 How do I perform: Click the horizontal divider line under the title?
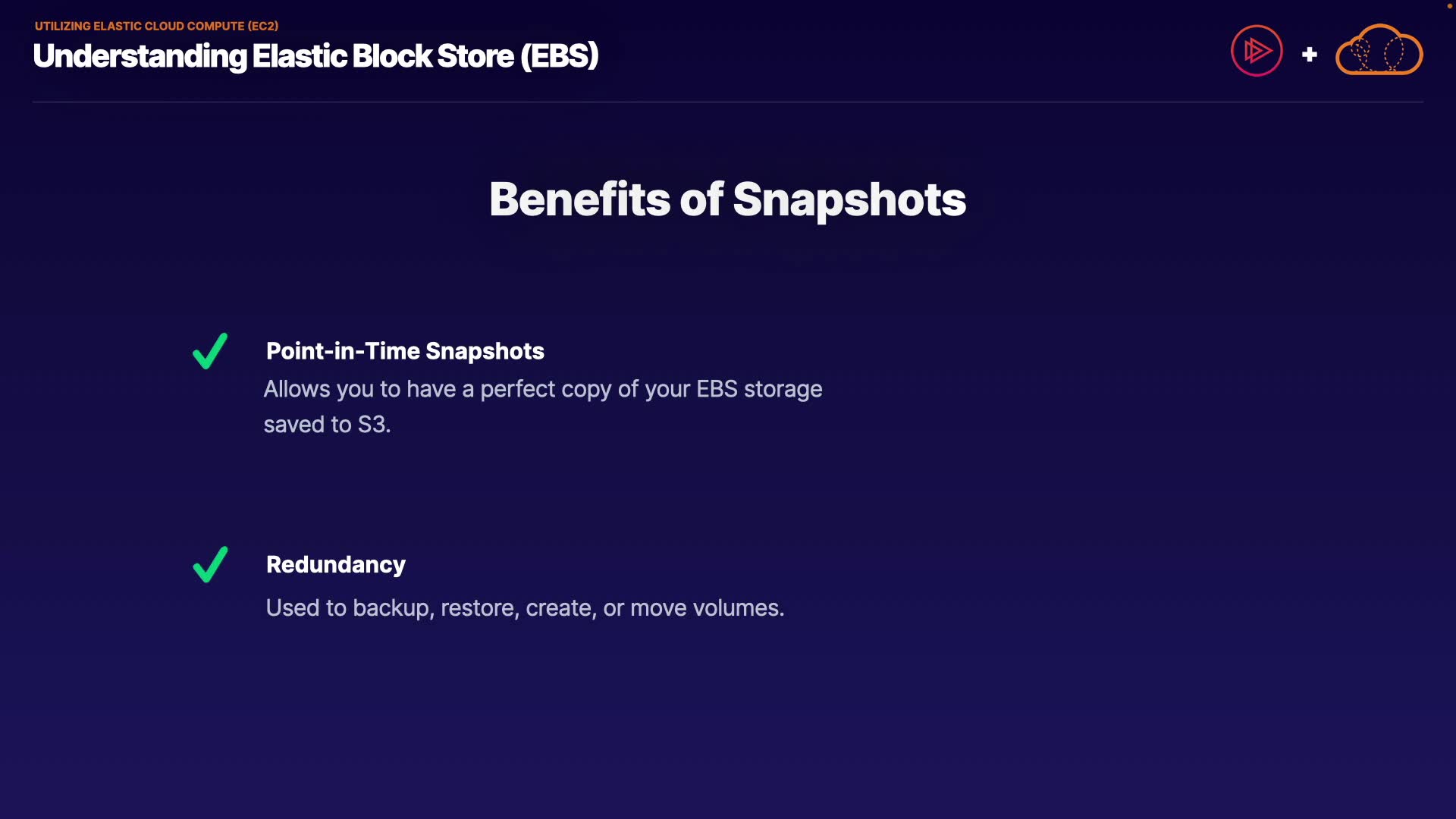tap(727, 102)
